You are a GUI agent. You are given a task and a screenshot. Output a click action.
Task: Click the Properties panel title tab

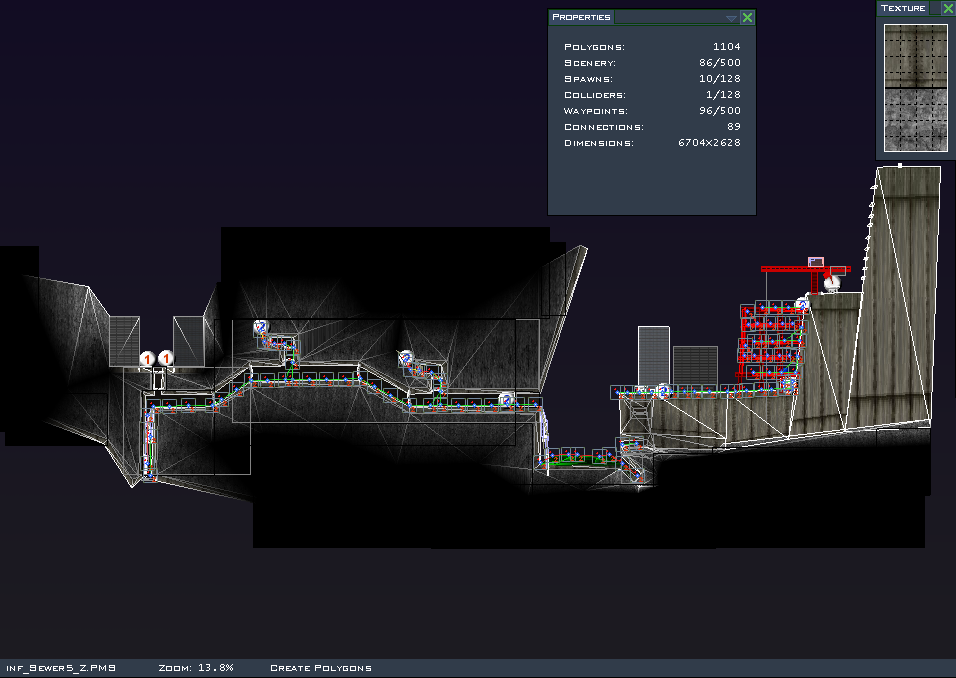pyautogui.click(x=581, y=17)
